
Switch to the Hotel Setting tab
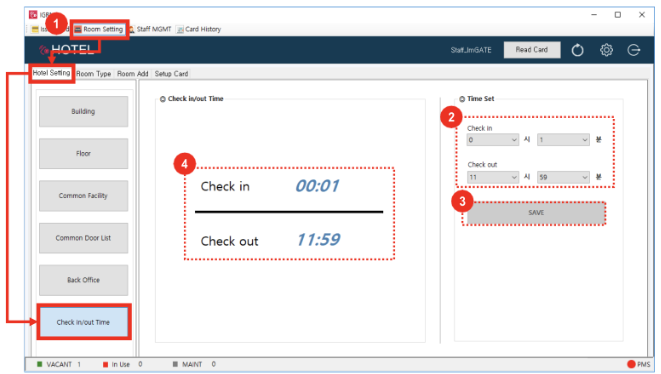pyautogui.click(x=51, y=73)
